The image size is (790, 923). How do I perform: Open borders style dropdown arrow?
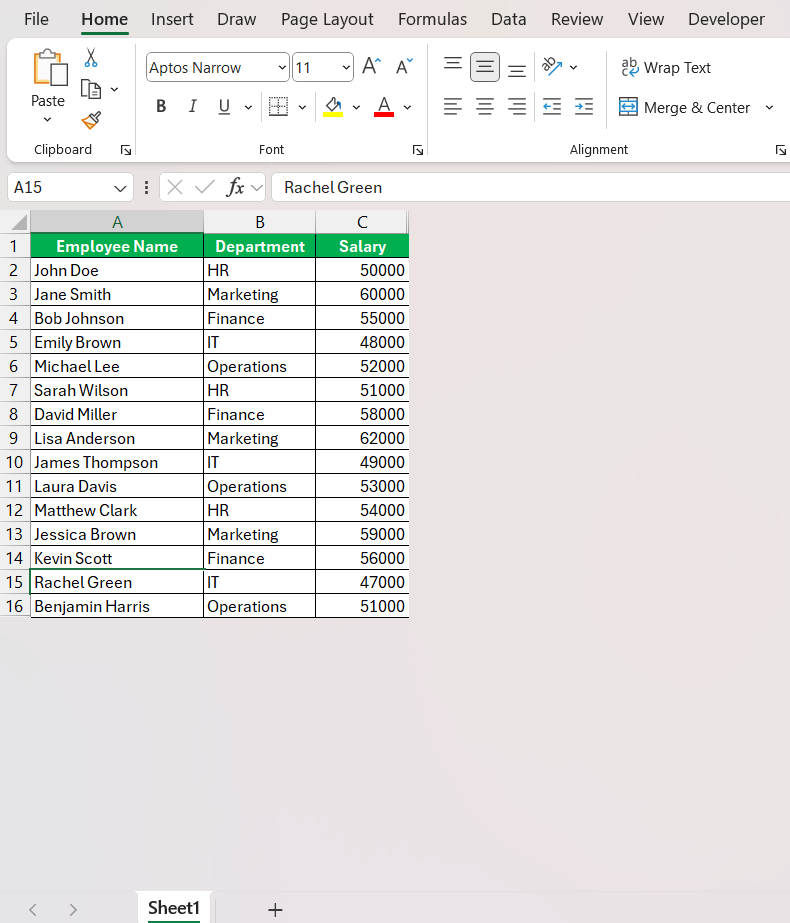303,107
